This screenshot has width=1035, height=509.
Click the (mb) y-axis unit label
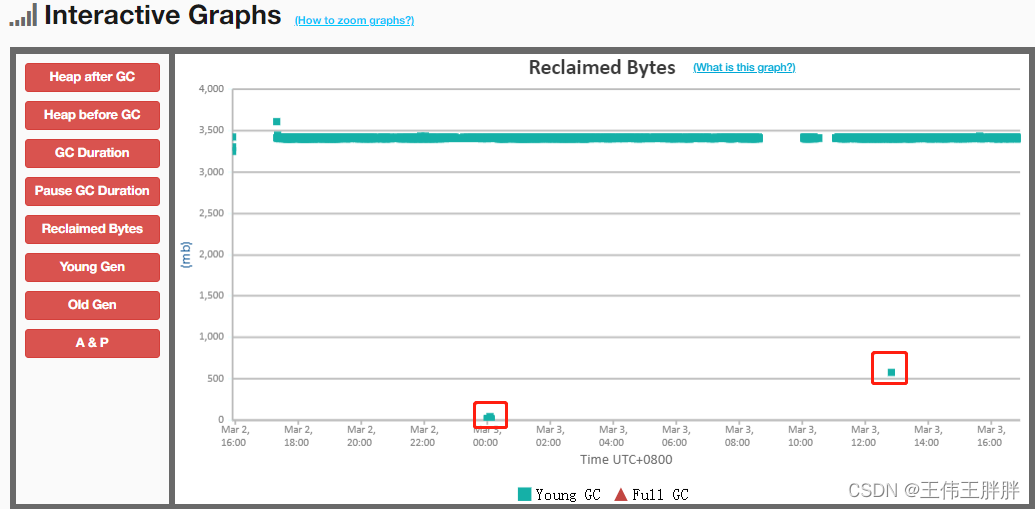[x=185, y=254]
